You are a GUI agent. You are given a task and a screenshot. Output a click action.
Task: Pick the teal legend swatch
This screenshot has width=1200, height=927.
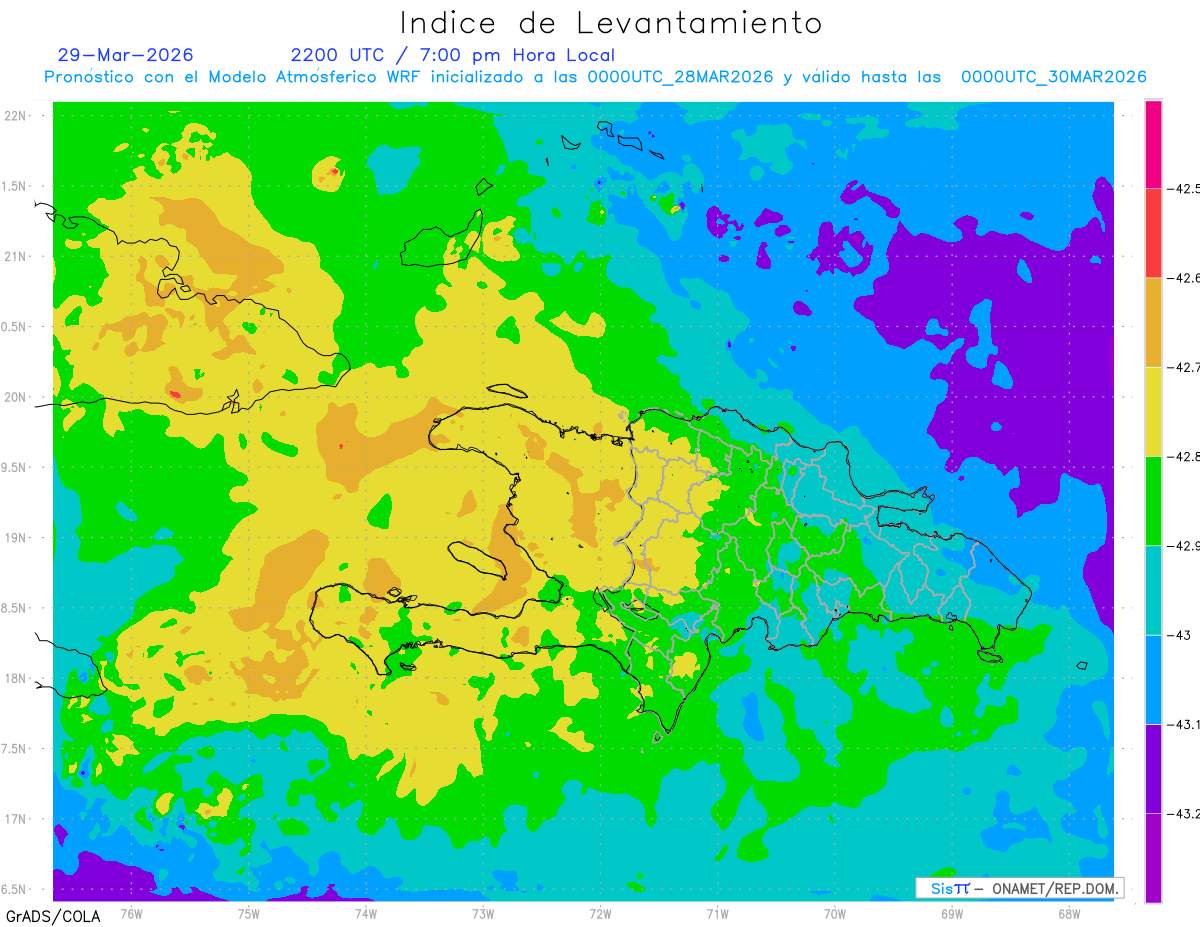click(1153, 590)
